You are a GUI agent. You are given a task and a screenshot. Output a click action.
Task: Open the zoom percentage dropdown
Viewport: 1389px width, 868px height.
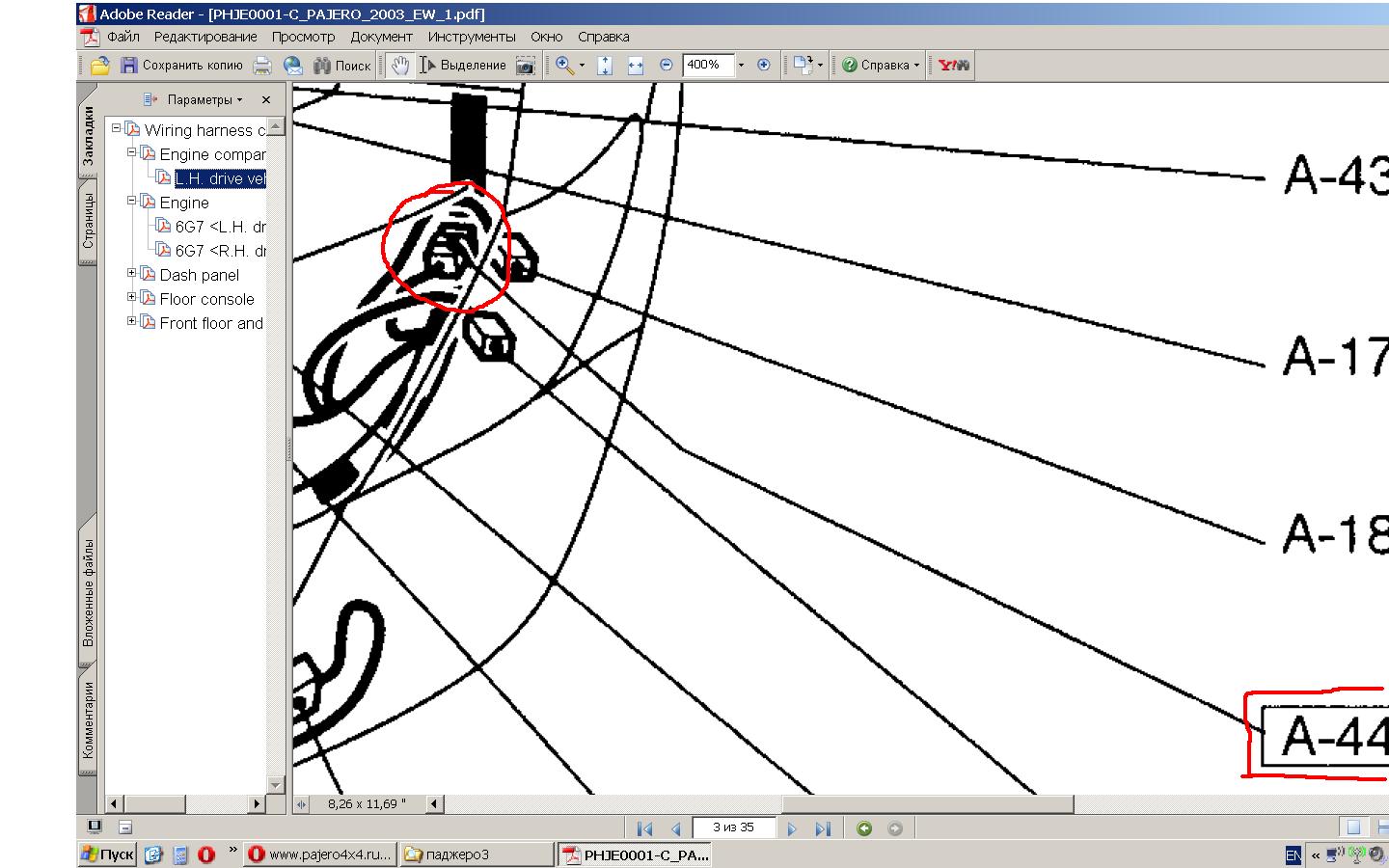click(741, 66)
